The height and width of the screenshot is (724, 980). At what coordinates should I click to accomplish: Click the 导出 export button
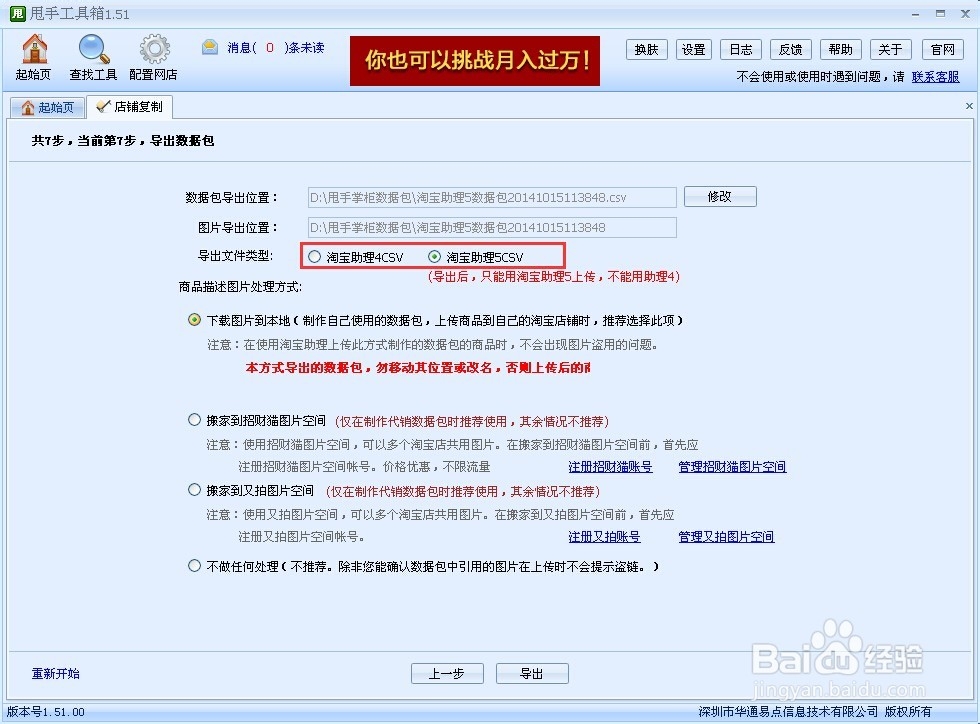[x=532, y=673]
